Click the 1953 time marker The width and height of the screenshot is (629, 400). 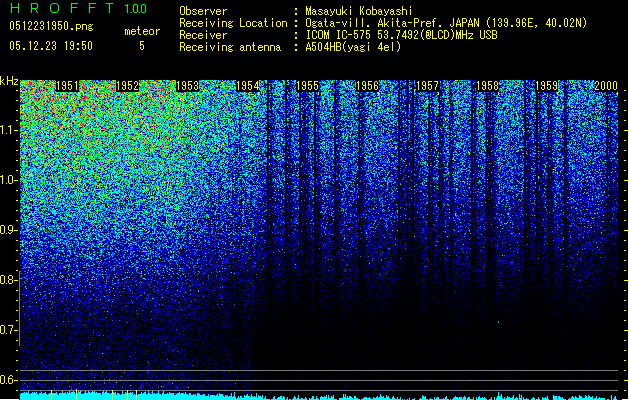tap(187, 86)
